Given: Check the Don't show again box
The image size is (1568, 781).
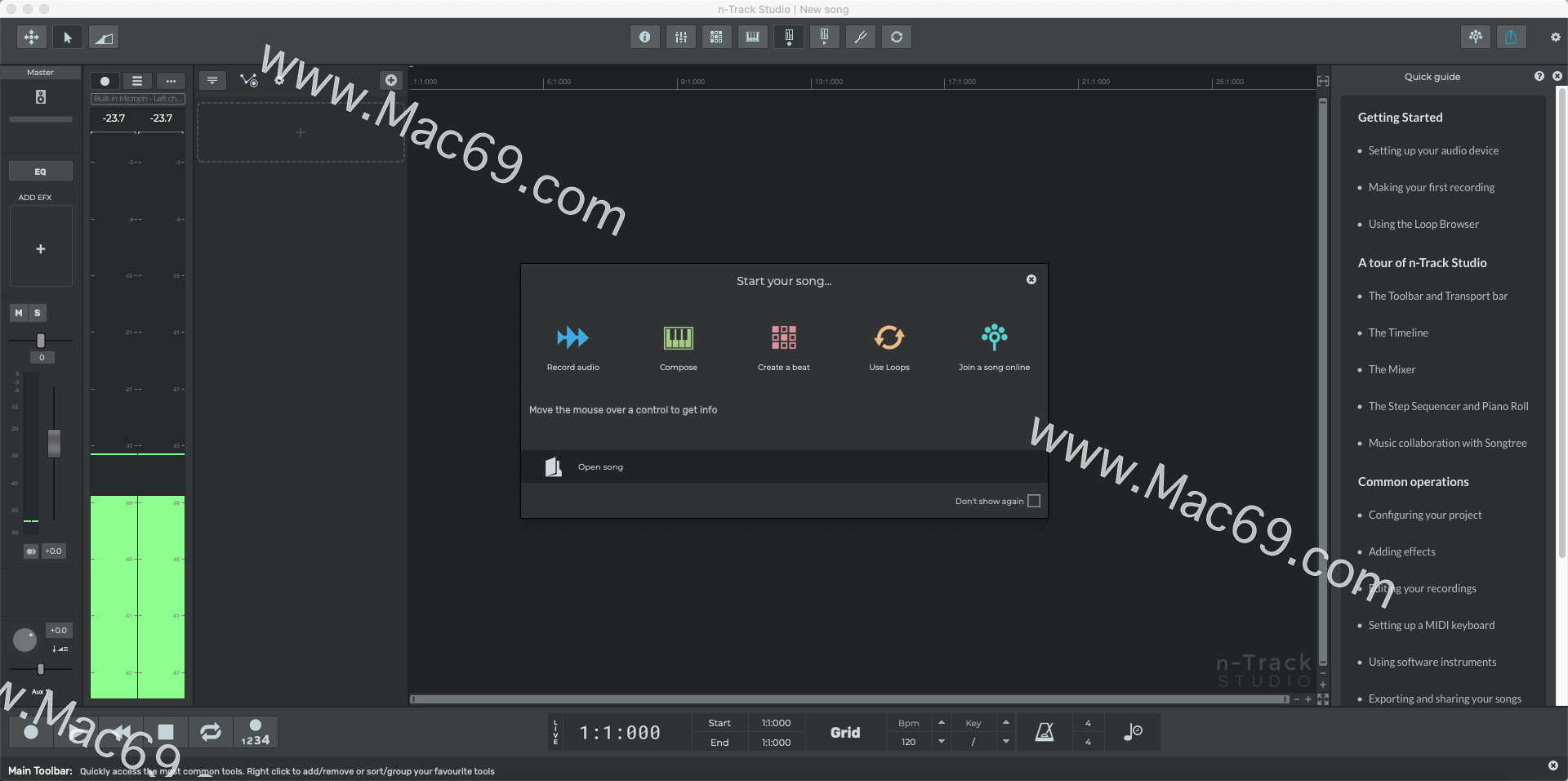Looking at the screenshot, I should click(x=1034, y=501).
